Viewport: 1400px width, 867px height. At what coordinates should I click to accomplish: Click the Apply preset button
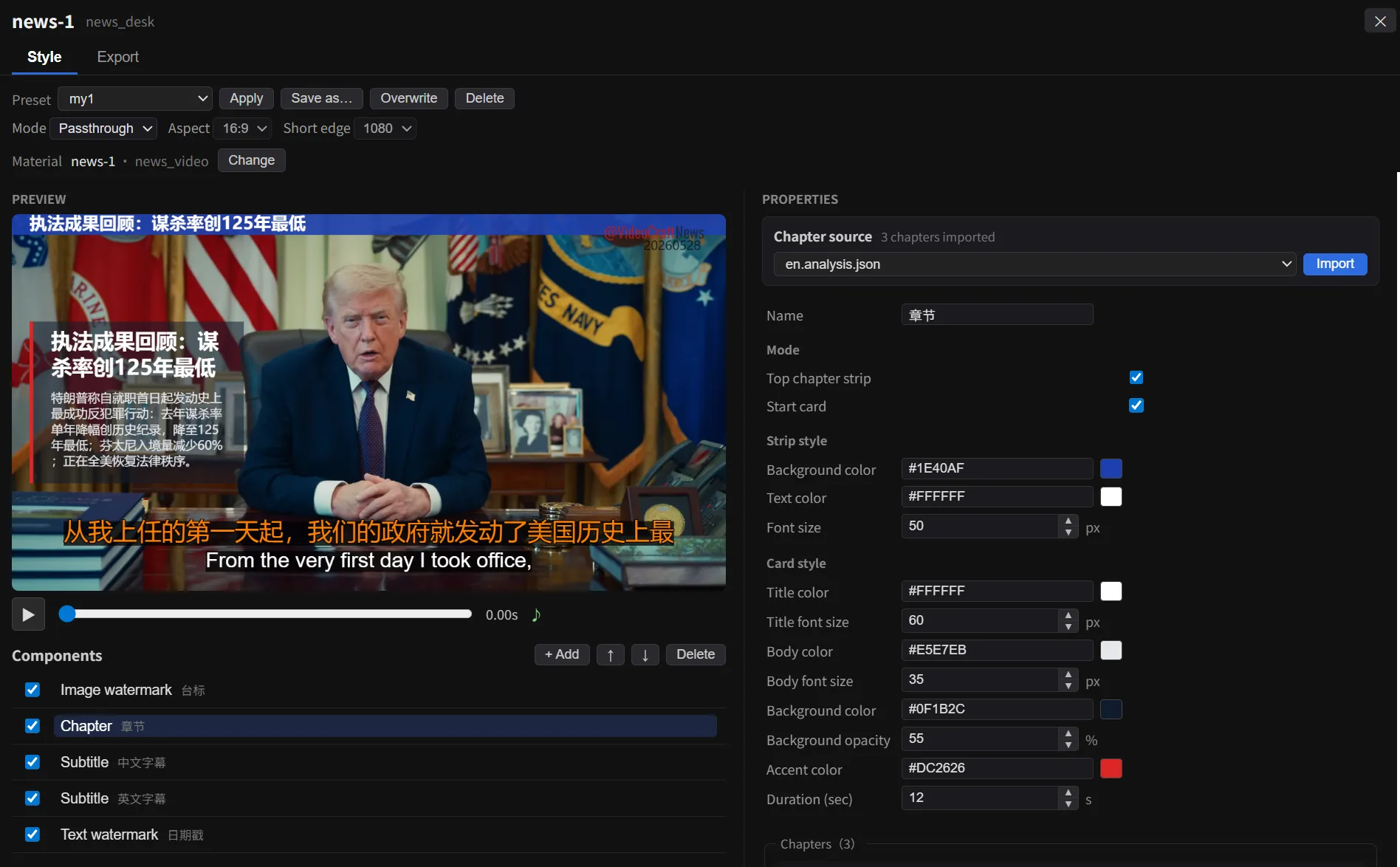point(246,98)
